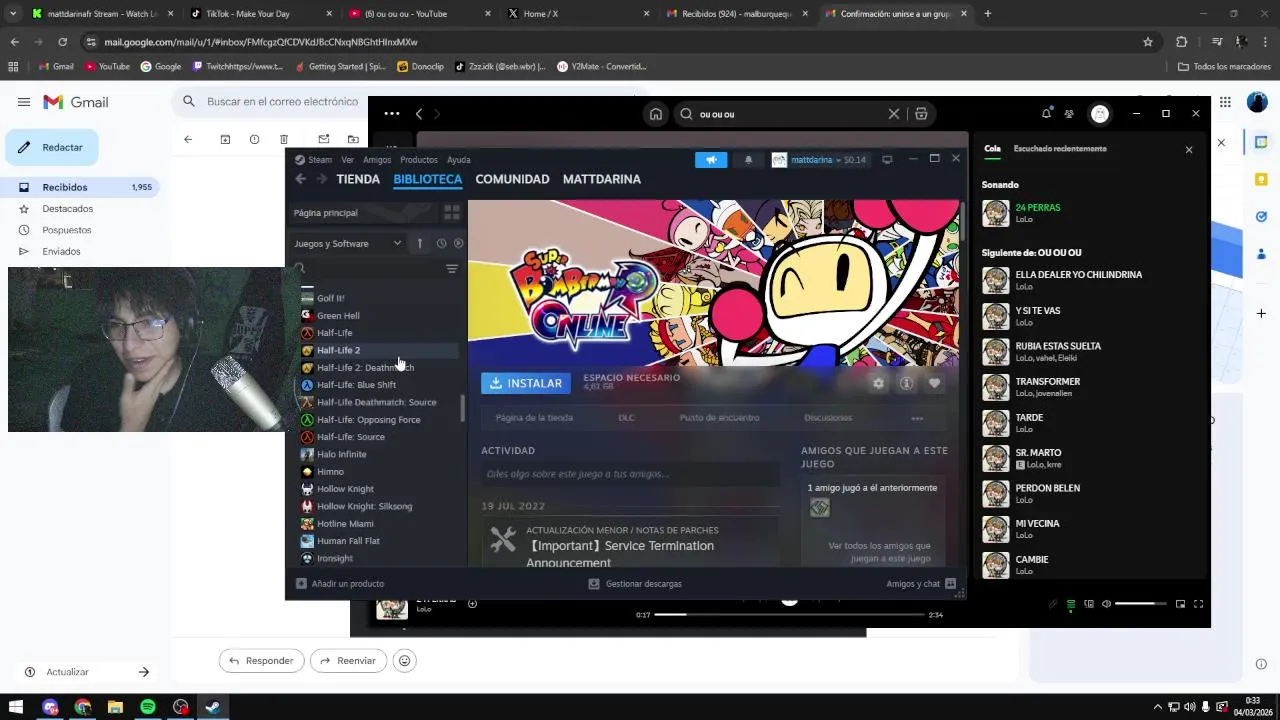1280x720 pixels.
Task: Open the Steam Big Picture monitor icon
Action: click(x=887, y=159)
